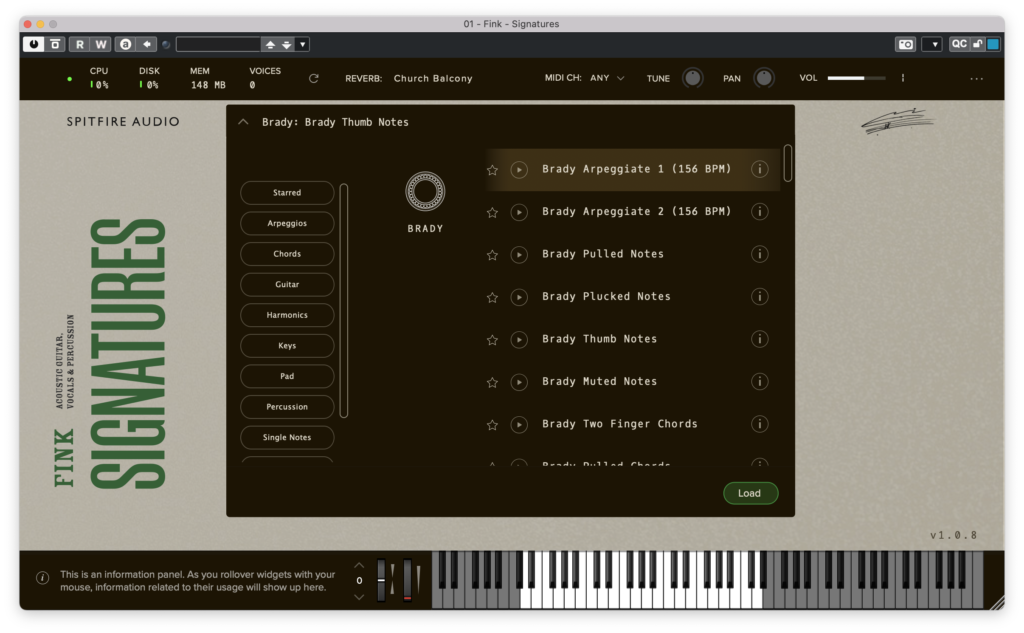Click the vertical marker right of the VOL slider

903,78
